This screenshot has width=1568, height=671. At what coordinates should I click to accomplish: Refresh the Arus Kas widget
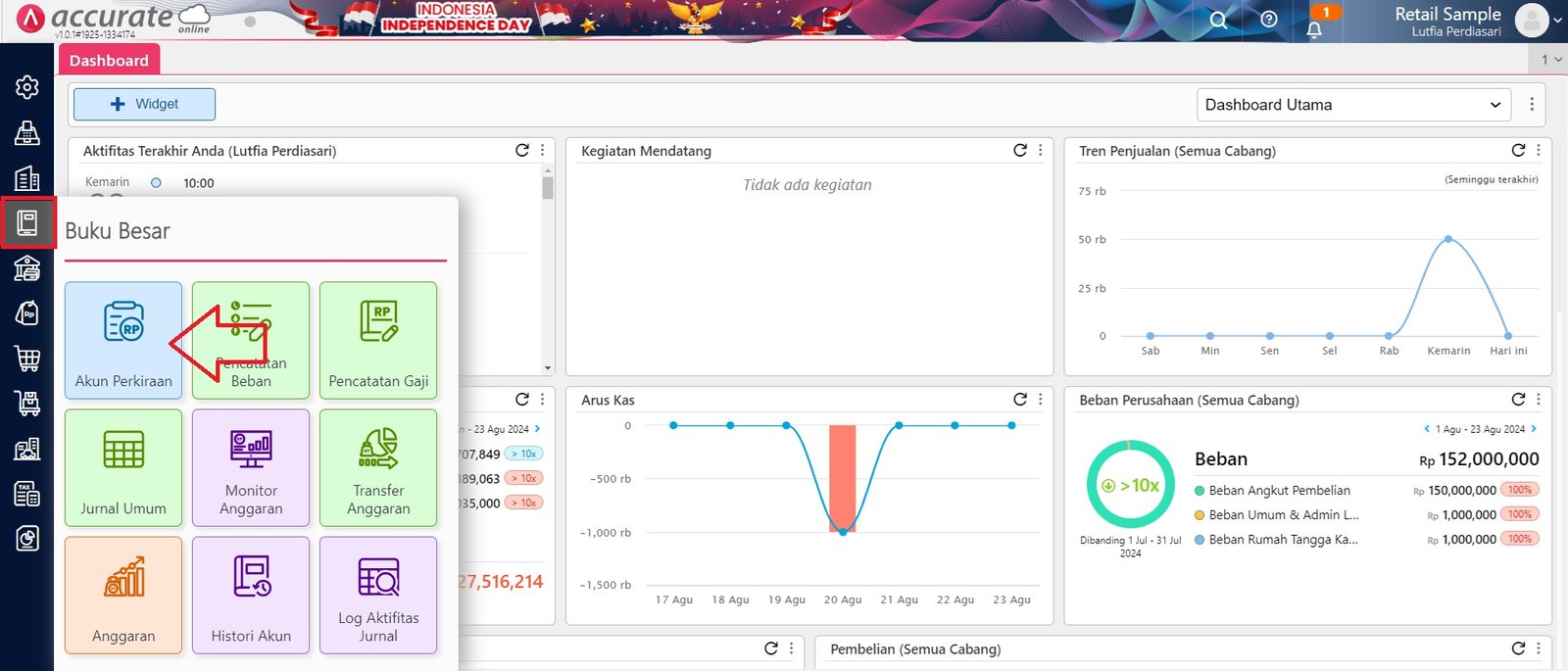click(1020, 400)
